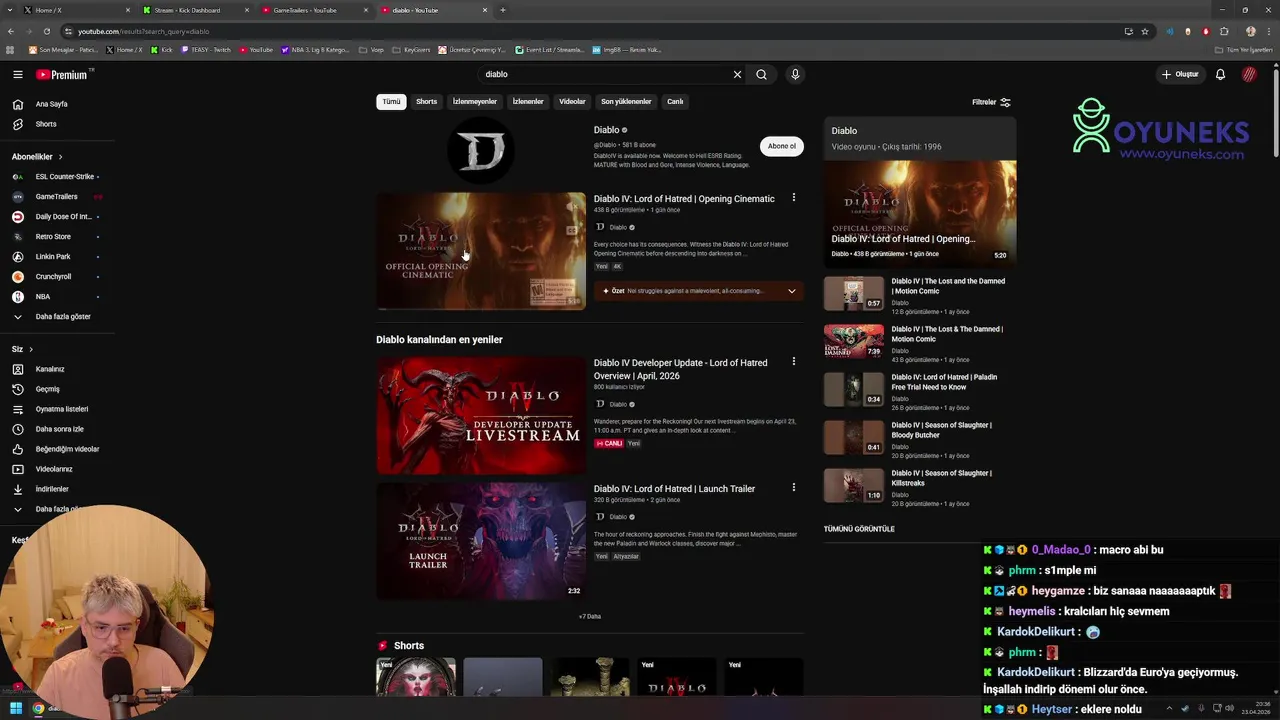
Task: Open the Oluştur create menu
Action: (1180, 74)
